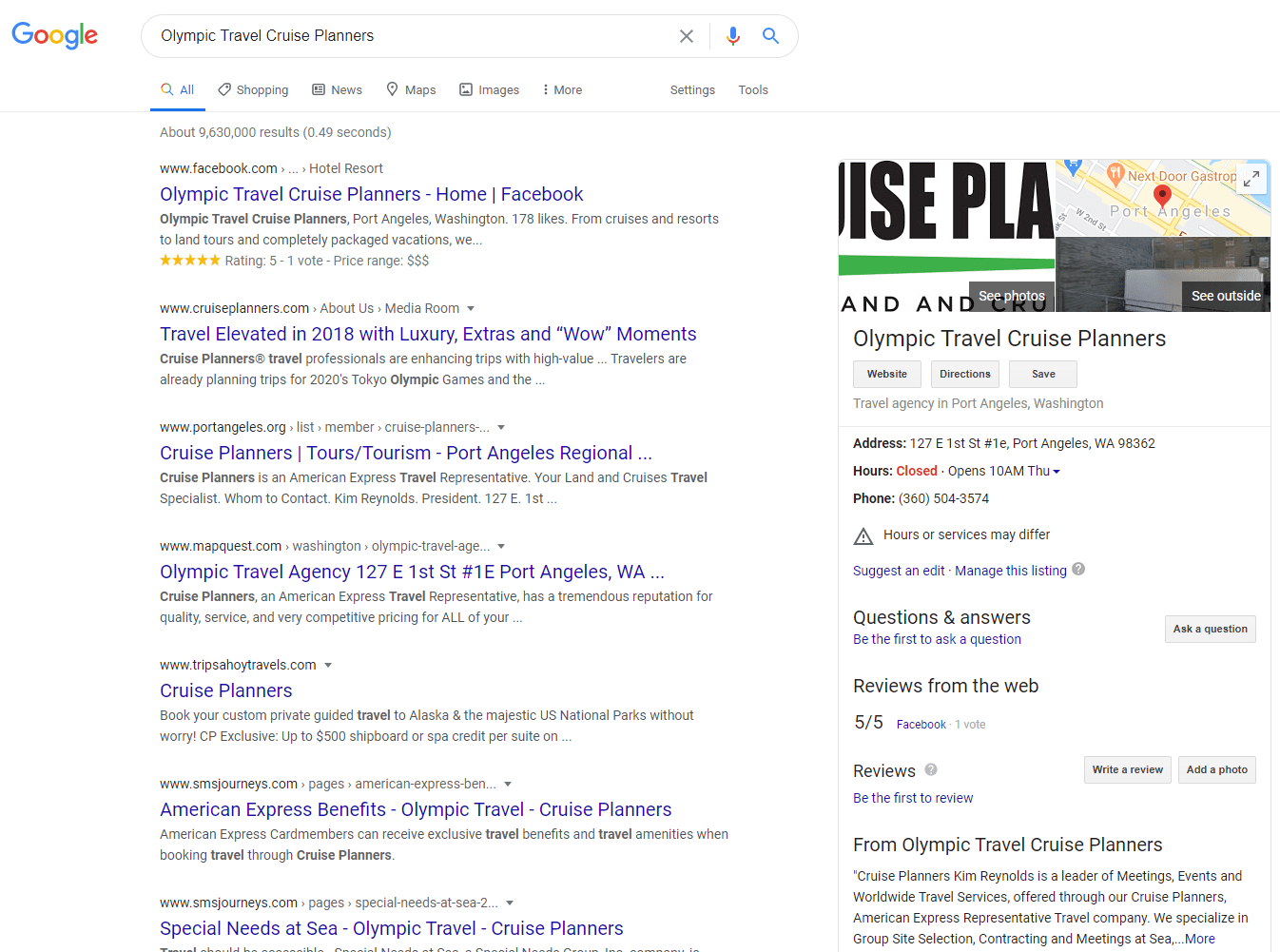Click Be the first to ask a question
This screenshot has width=1280, height=952.
tap(937, 639)
